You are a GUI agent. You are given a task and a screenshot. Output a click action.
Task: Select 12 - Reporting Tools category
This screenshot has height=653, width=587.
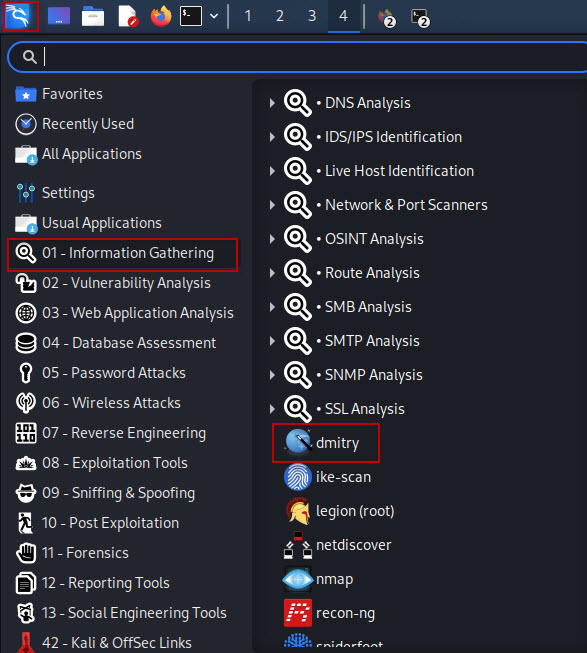(92, 583)
